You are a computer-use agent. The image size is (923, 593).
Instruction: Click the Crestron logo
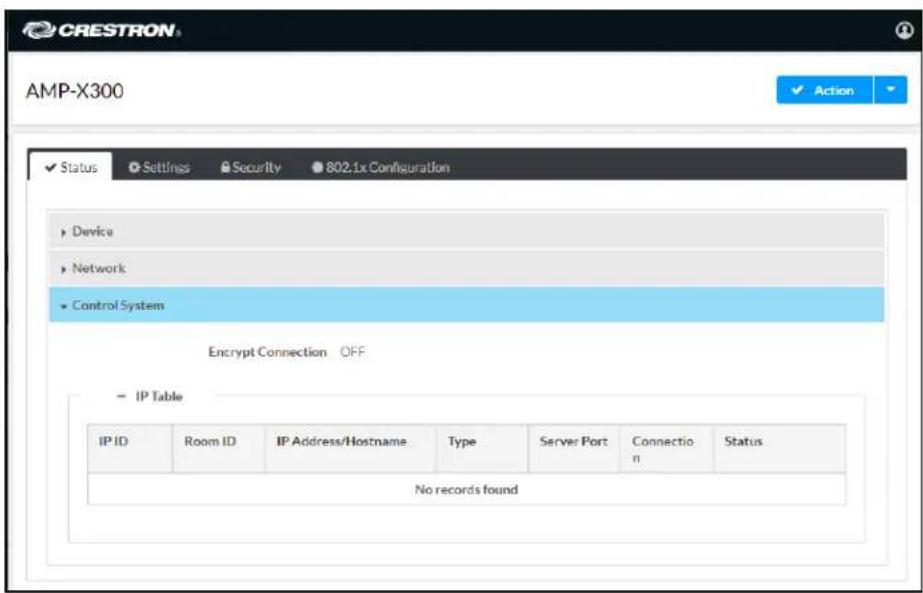(x=101, y=30)
